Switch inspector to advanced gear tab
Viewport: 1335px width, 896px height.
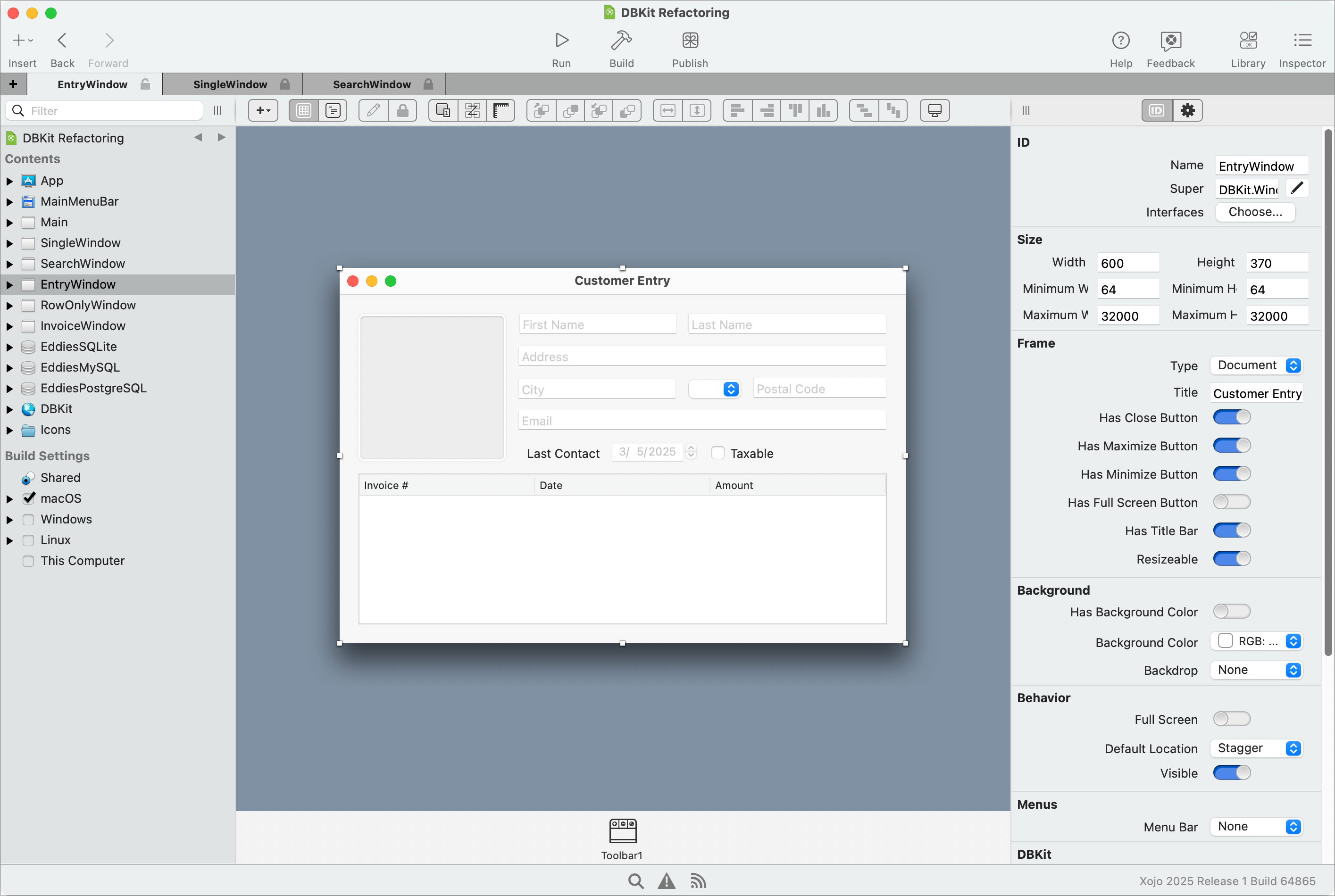pos(1187,110)
